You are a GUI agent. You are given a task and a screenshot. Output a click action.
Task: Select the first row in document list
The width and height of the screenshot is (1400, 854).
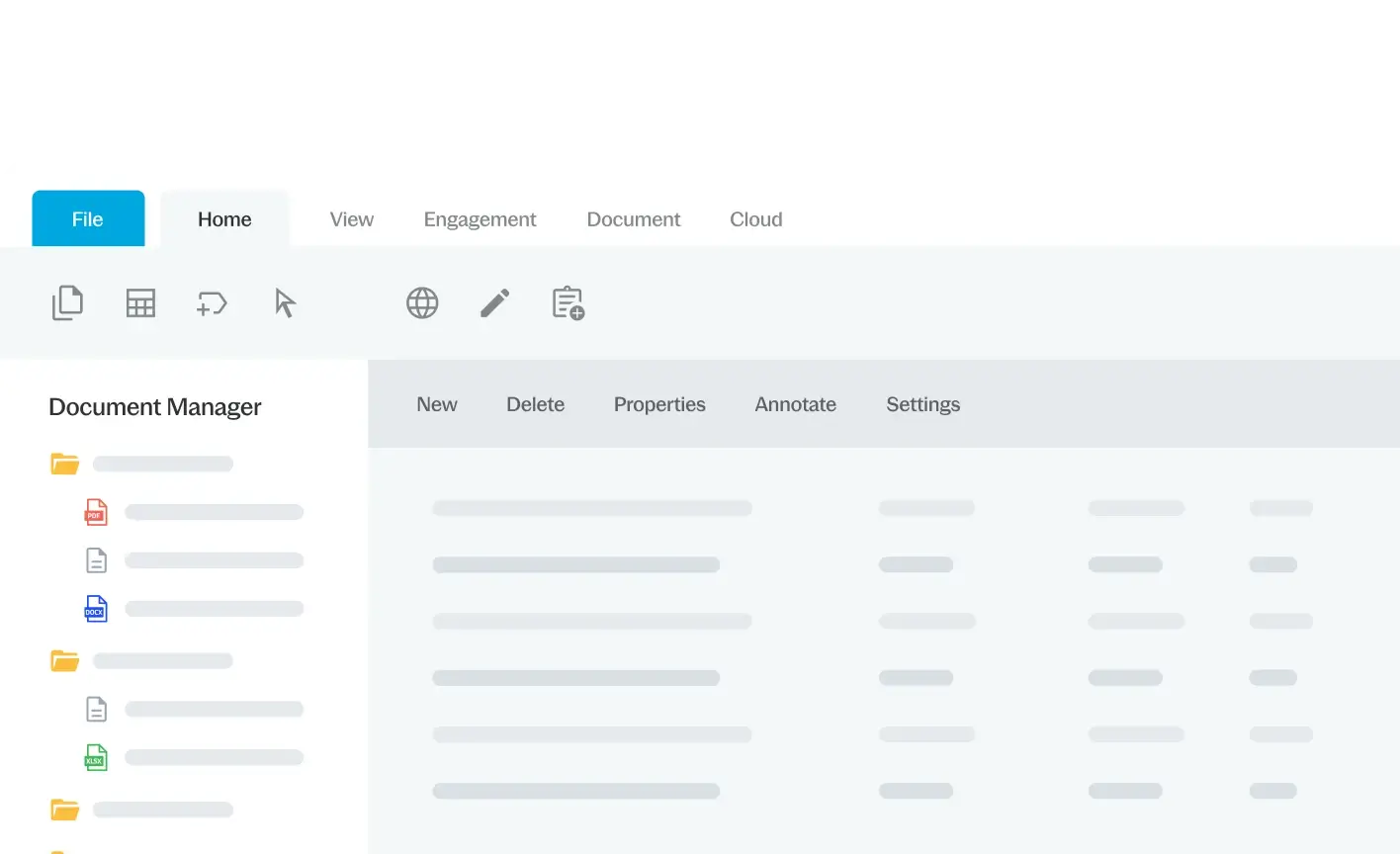point(591,508)
